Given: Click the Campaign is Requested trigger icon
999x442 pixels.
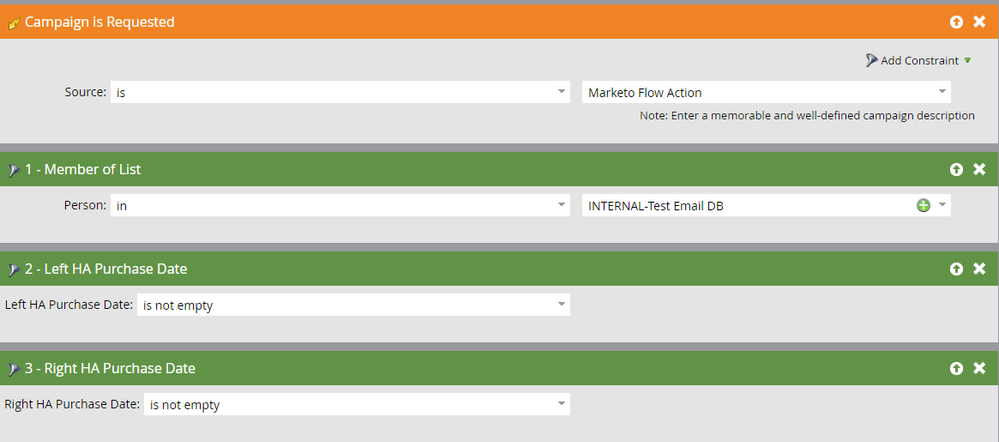Looking at the screenshot, I should tap(13, 24).
